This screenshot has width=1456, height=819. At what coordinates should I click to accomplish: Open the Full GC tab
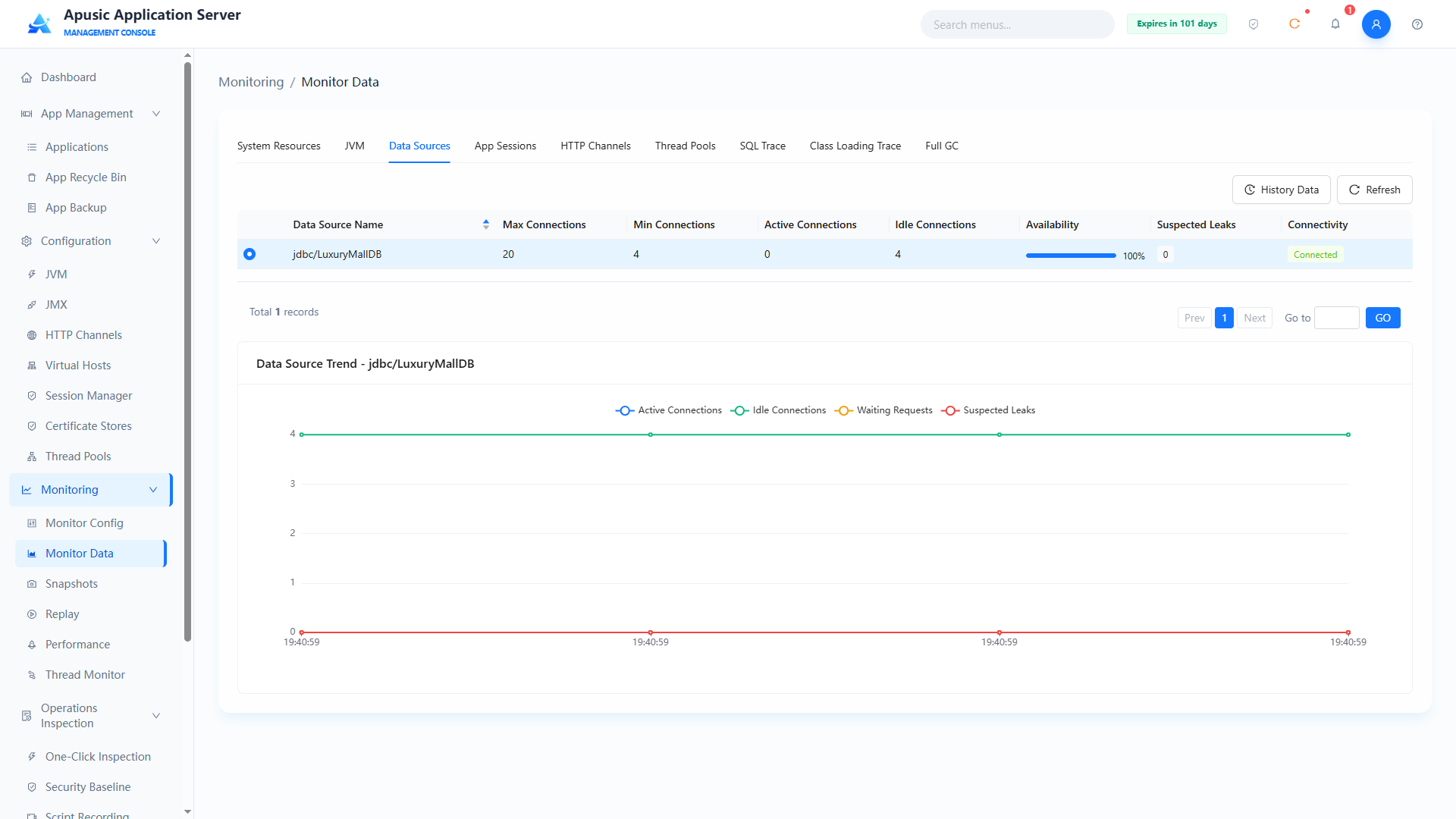tap(942, 146)
